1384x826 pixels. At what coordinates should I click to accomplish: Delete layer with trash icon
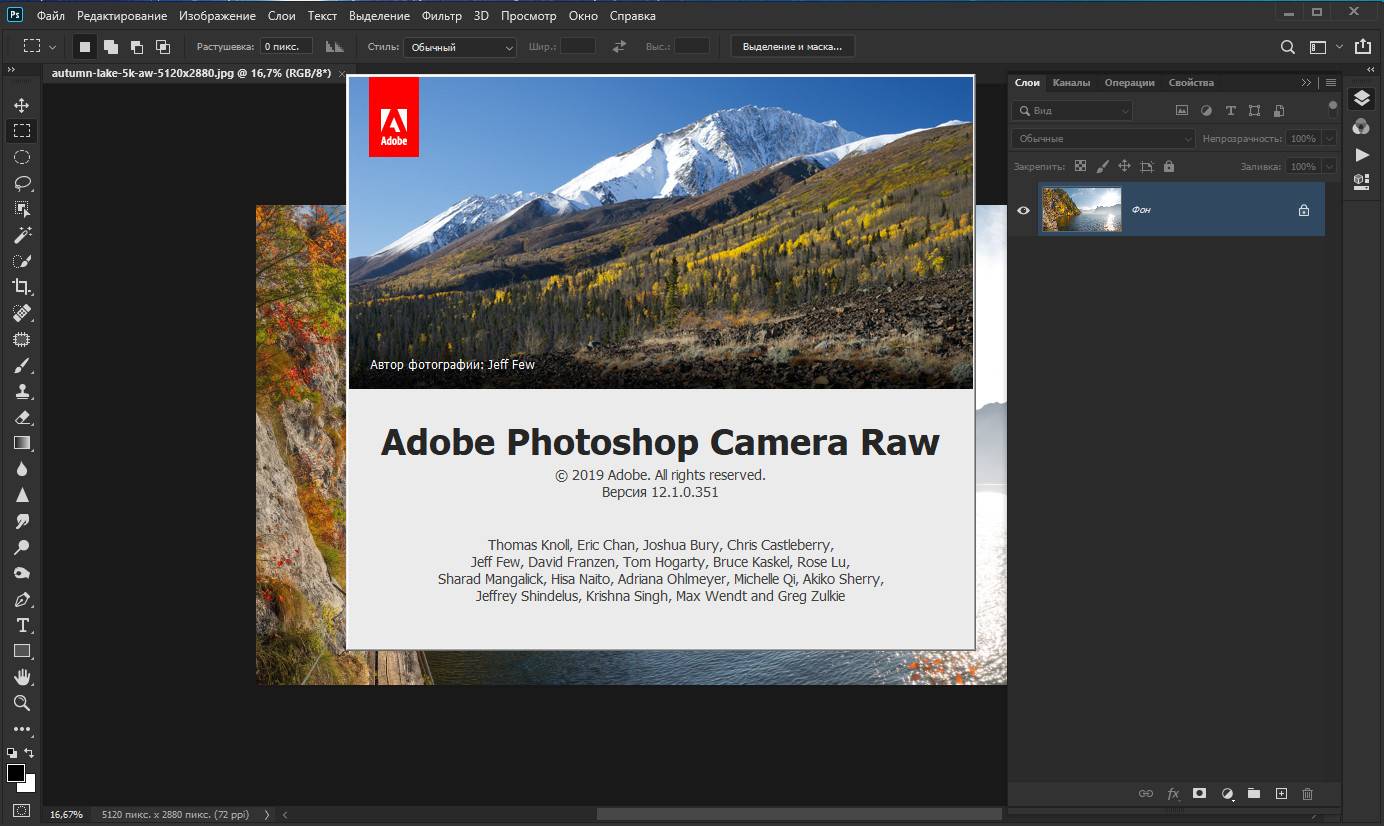click(1307, 794)
